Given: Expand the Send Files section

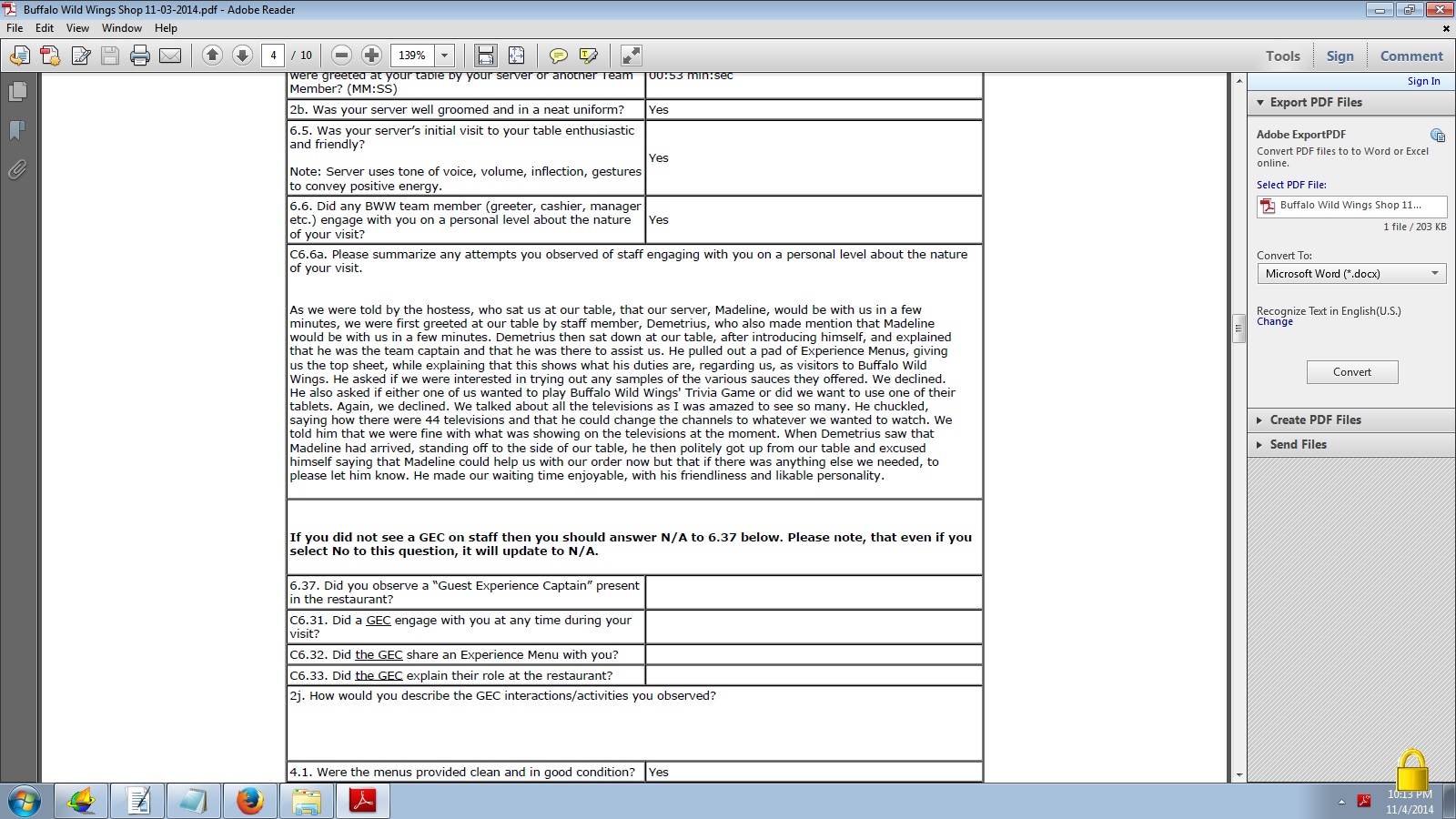Looking at the screenshot, I should (1350, 444).
